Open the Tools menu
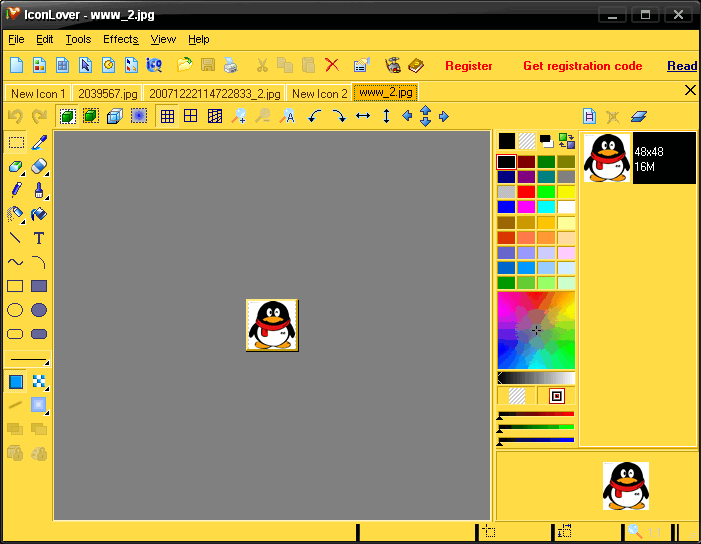This screenshot has width=701, height=544. click(x=78, y=39)
